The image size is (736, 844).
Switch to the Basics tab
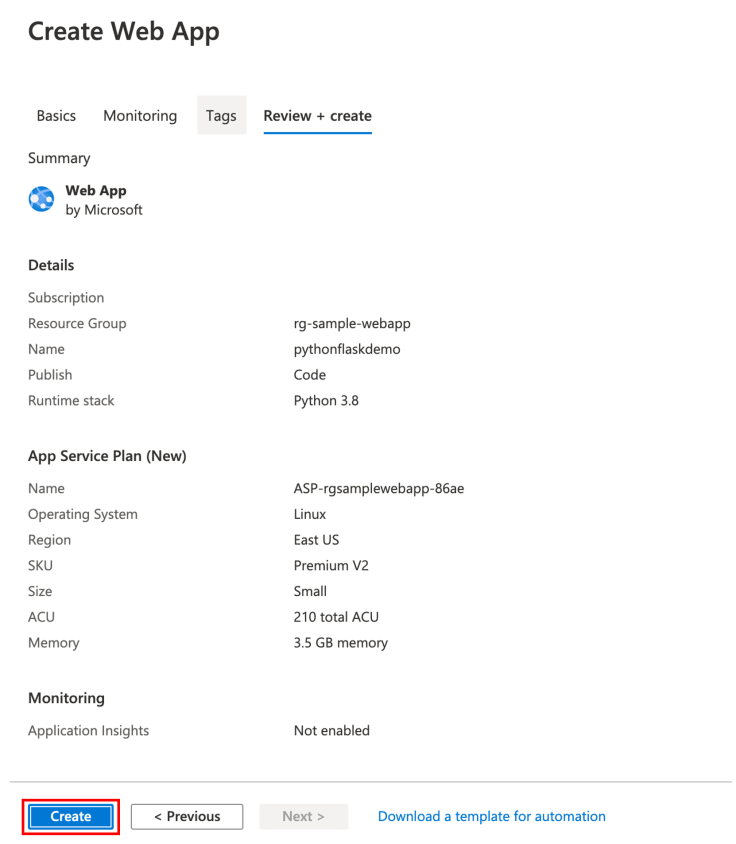click(x=56, y=115)
